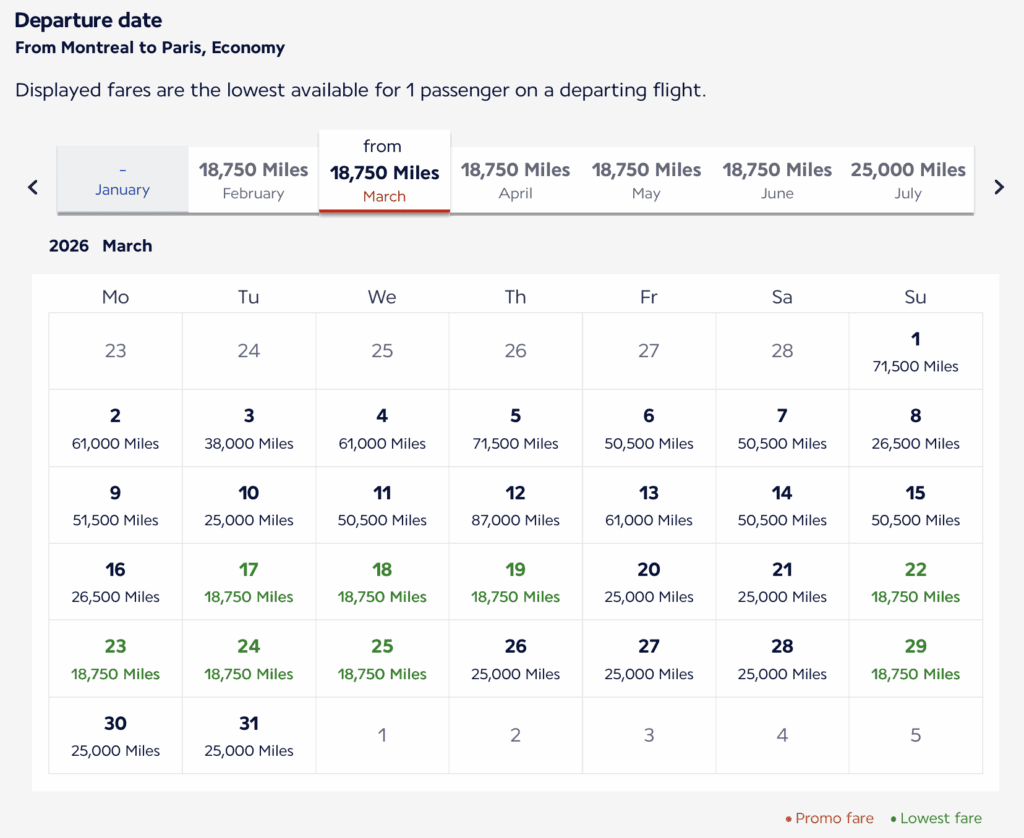Choose March 29 for 18,750 Miles

[915, 659]
